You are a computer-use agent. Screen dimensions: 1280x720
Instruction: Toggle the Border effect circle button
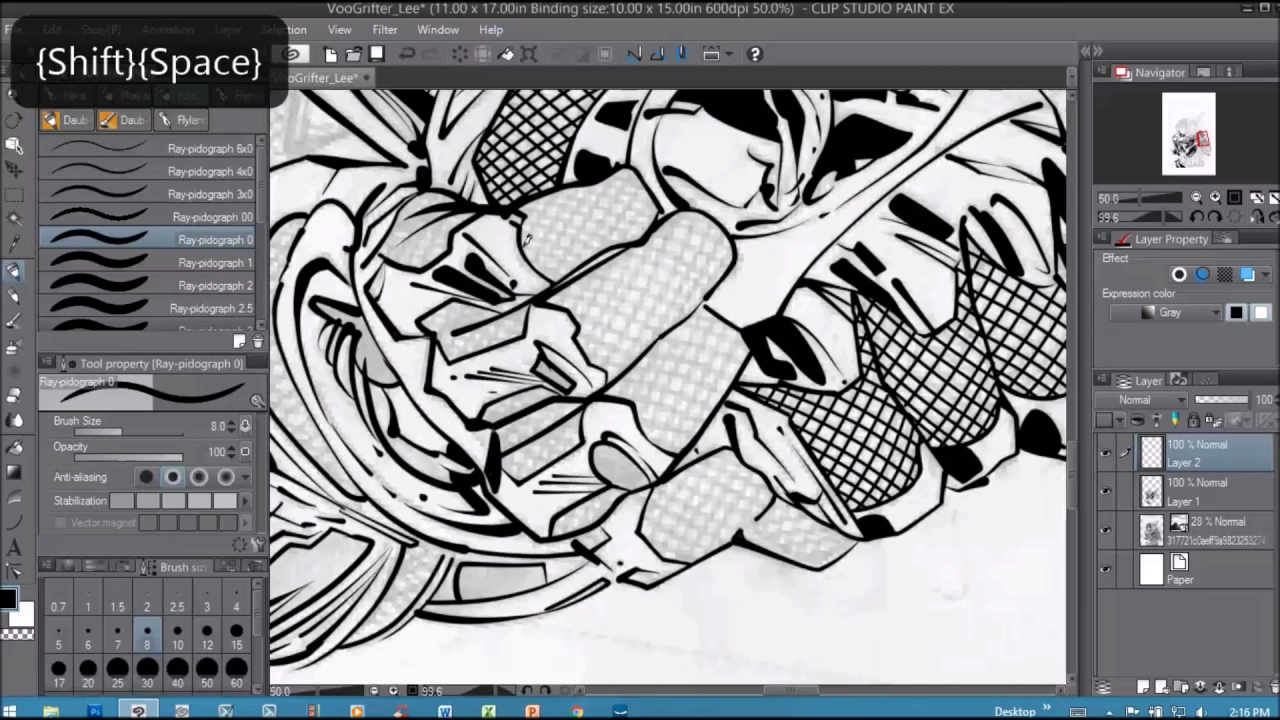click(x=1179, y=274)
